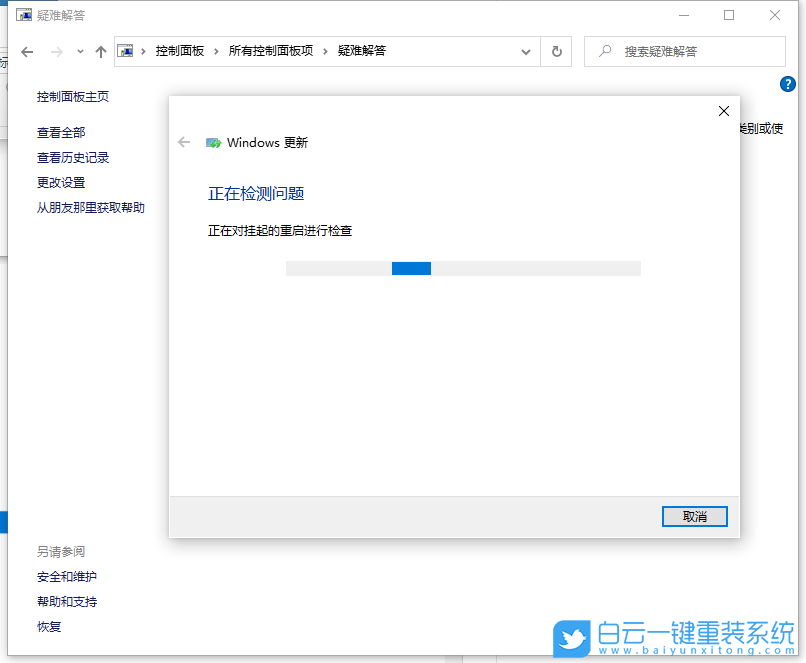Click the 疑难解答 icon in the title bar

pos(22,15)
